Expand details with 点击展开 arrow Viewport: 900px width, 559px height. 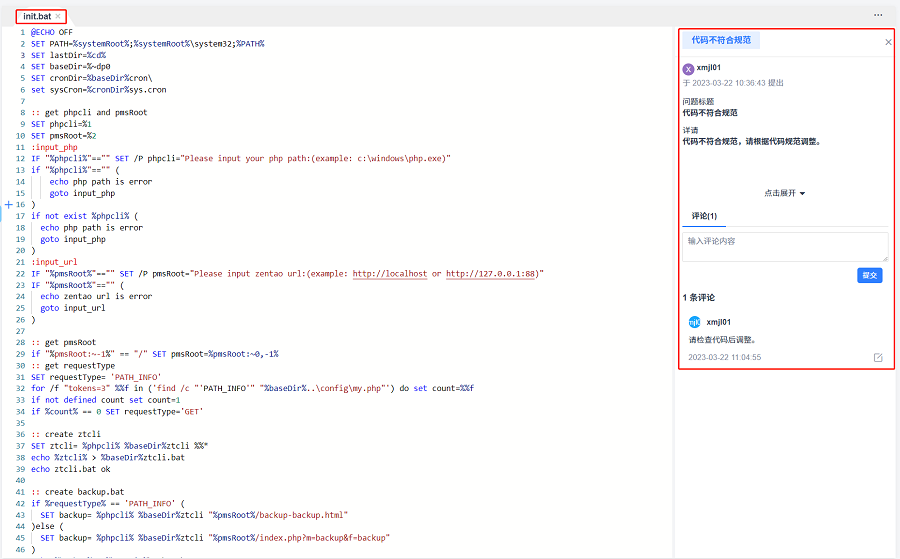pyautogui.click(x=785, y=193)
